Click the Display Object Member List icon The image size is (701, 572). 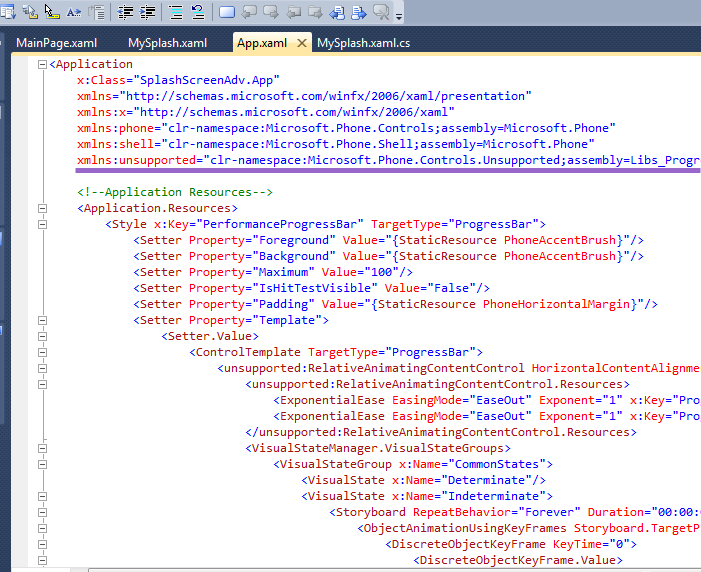8,12
